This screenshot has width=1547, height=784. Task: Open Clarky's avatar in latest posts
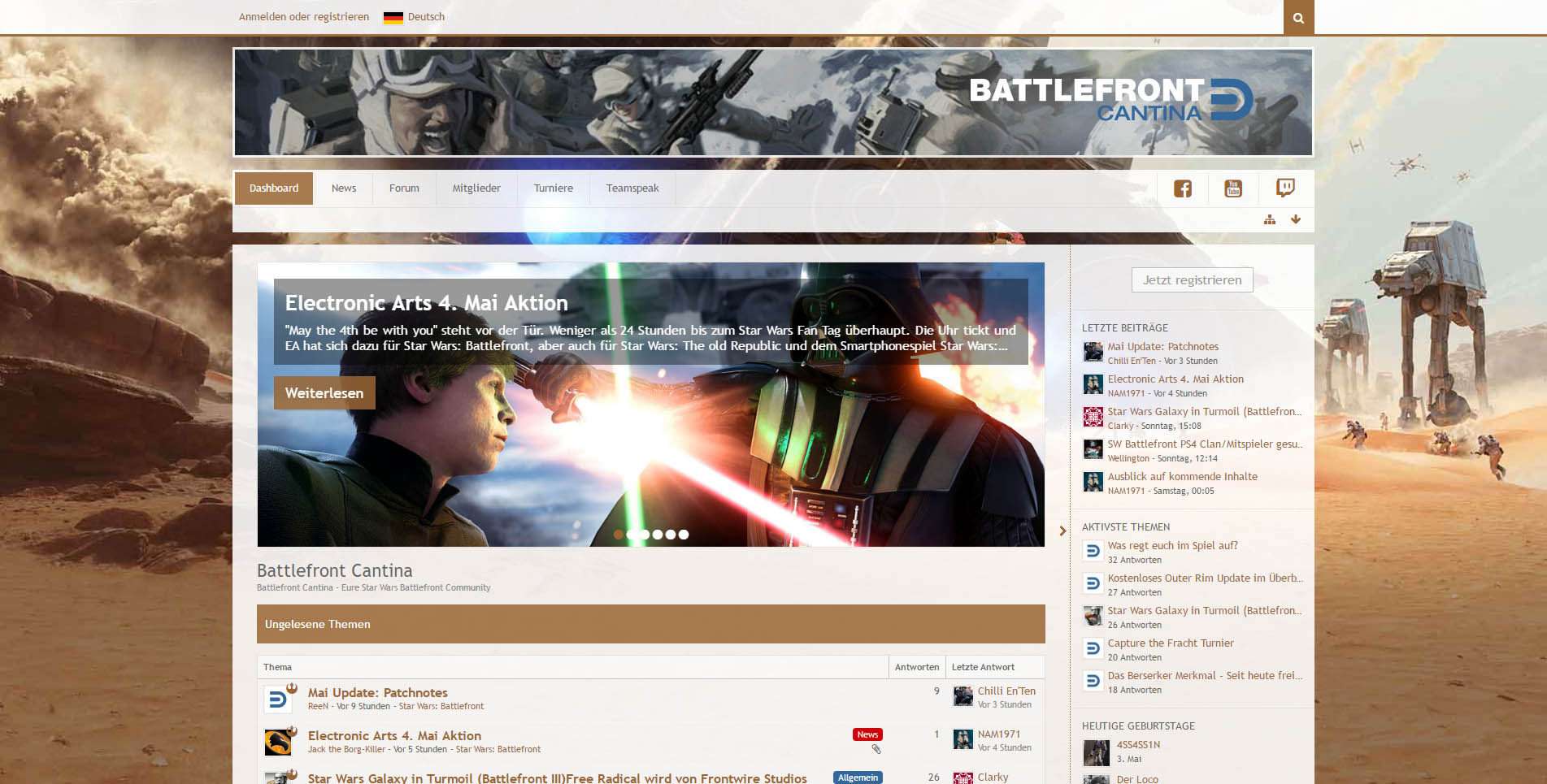click(1093, 417)
